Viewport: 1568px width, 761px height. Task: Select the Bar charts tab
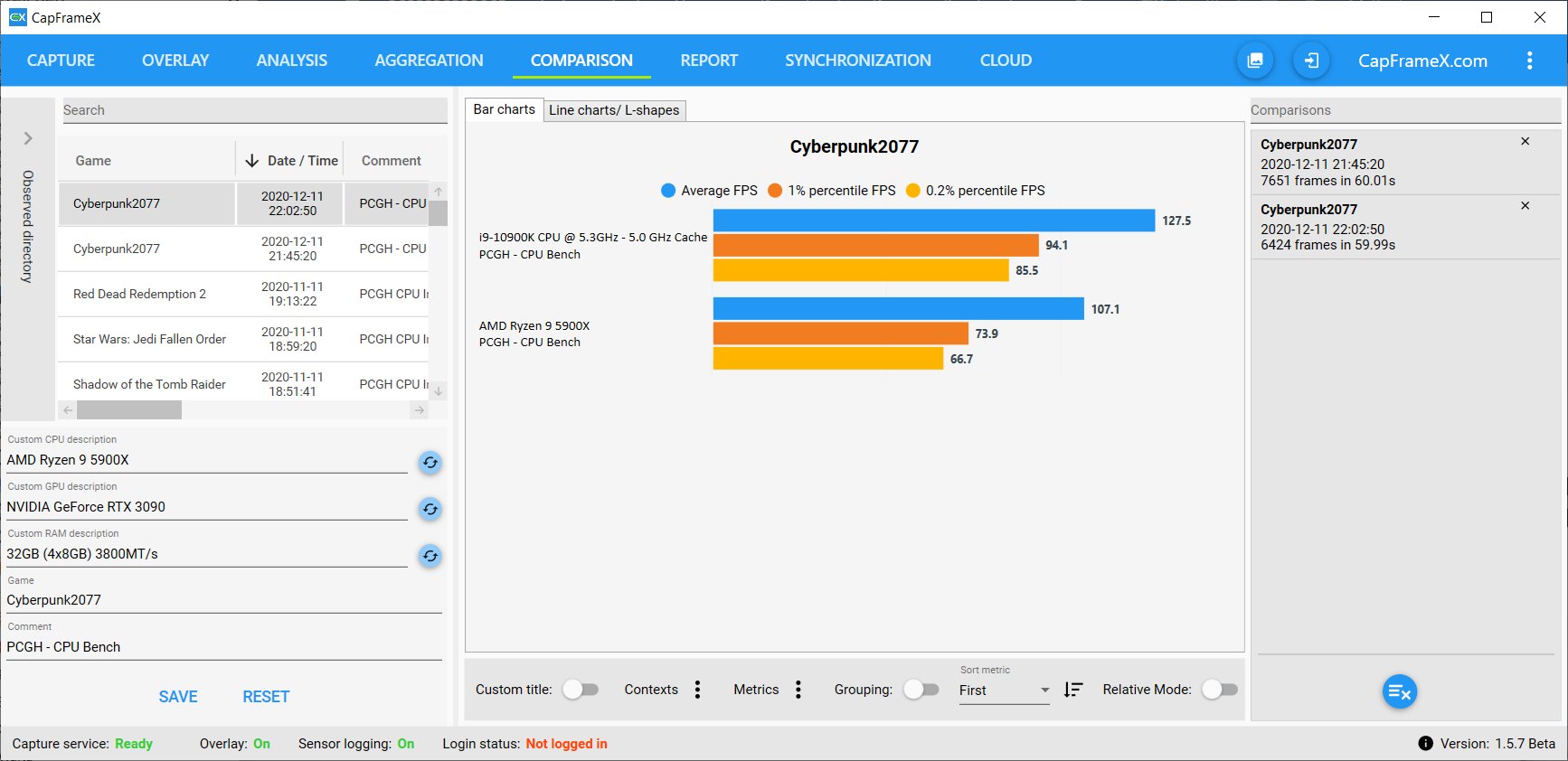tap(505, 109)
